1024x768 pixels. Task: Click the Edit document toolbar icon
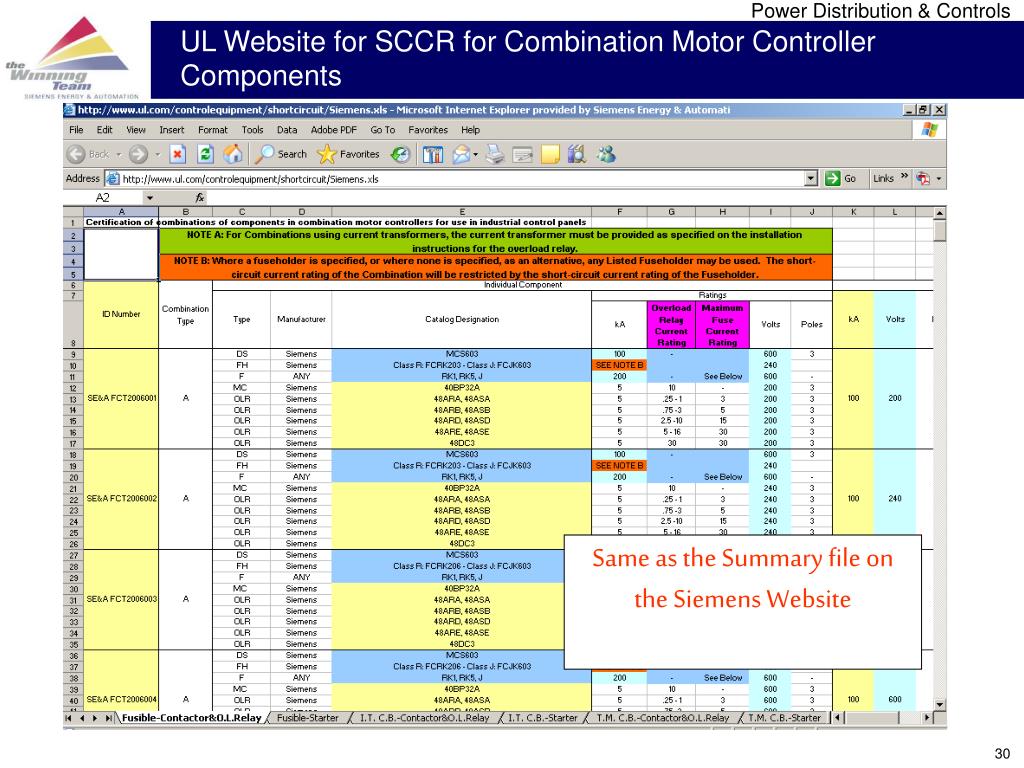(522, 155)
